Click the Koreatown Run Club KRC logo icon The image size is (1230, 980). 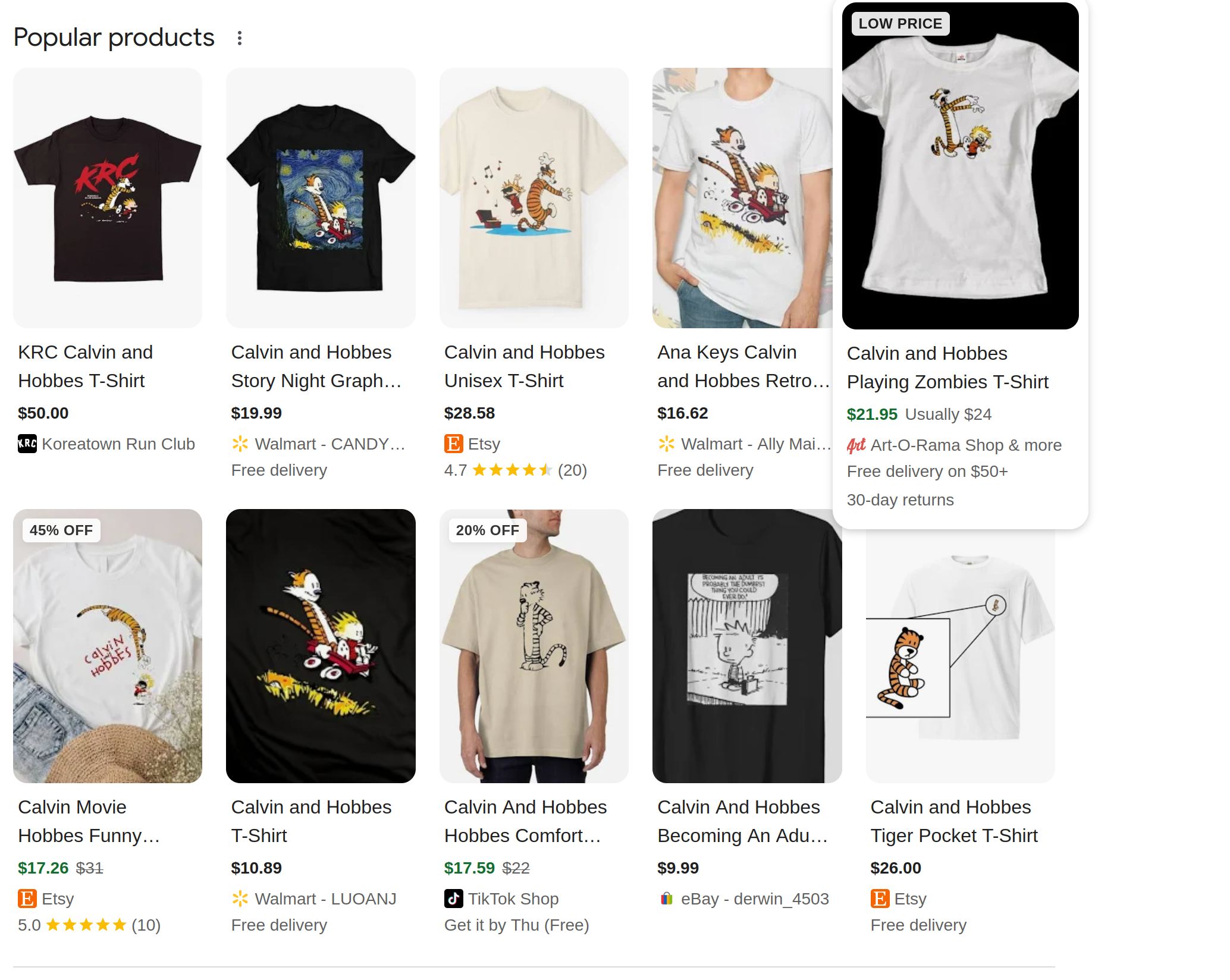click(x=27, y=444)
